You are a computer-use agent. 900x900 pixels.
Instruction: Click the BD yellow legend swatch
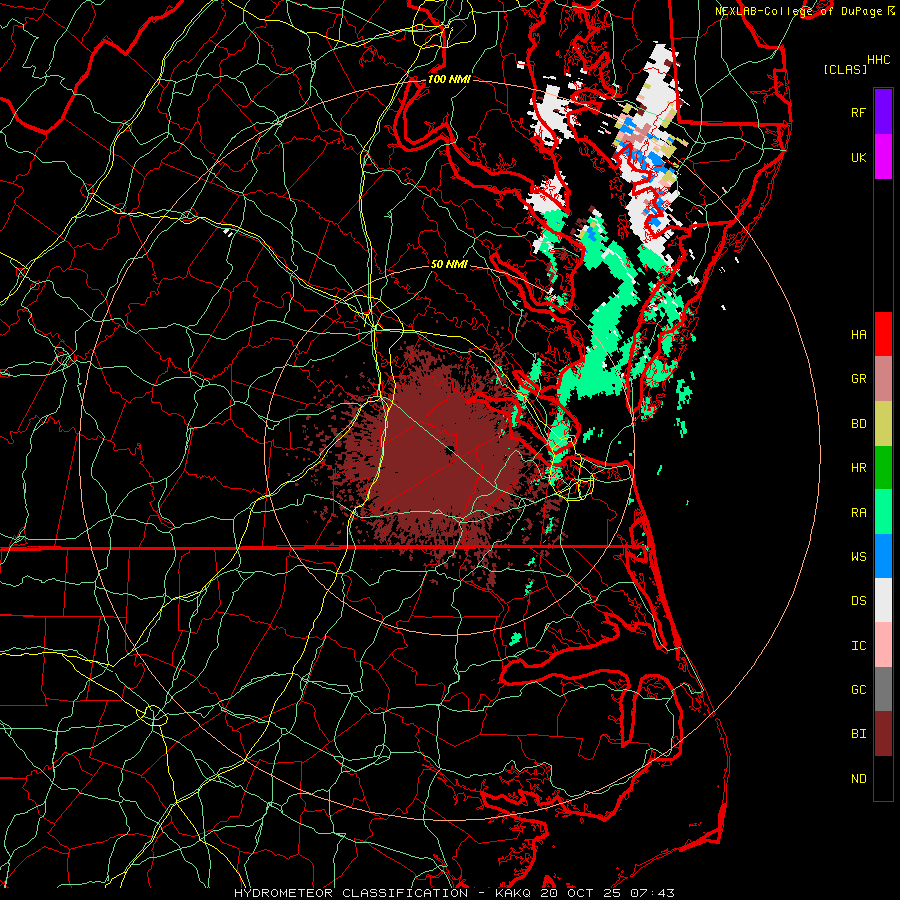click(x=883, y=423)
